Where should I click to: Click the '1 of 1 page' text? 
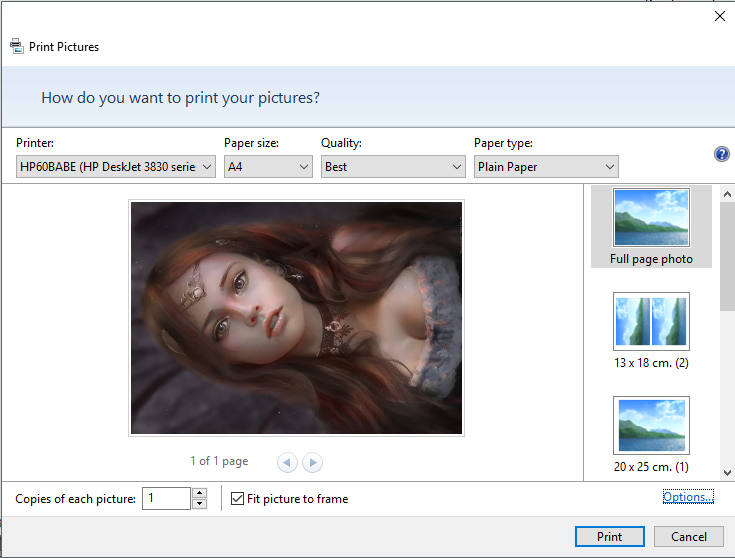[x=219, y=461]
